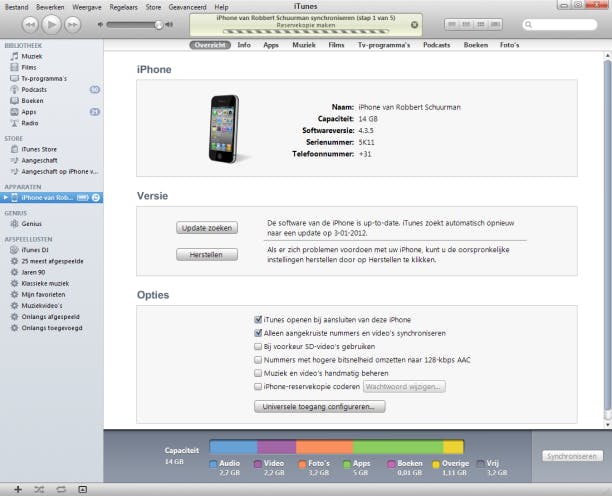Switch to the device Apps tab
This screenshot has height=496, width=612.
[271, 45]
